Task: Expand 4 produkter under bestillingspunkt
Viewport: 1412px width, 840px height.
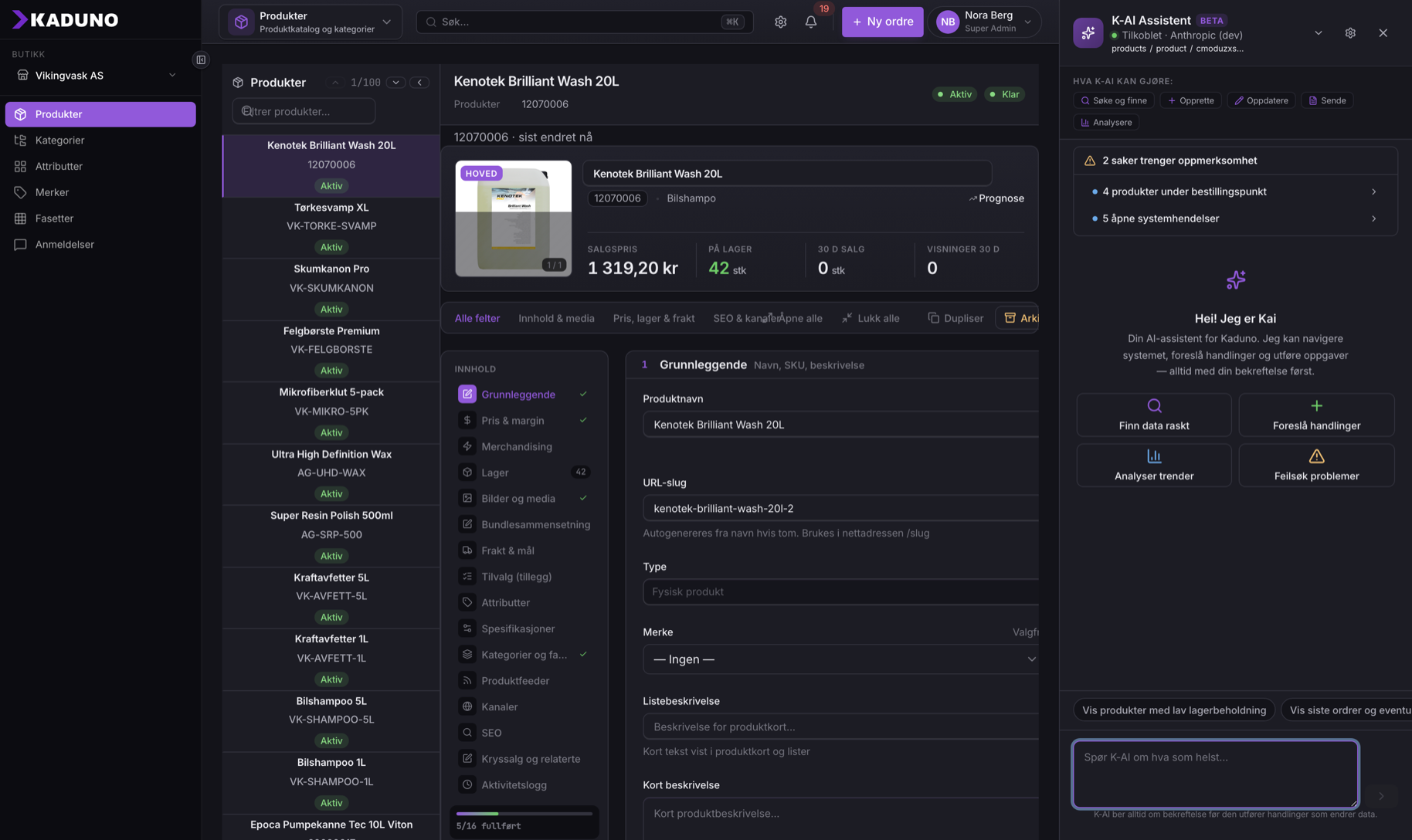Action: click(1235, 191)
